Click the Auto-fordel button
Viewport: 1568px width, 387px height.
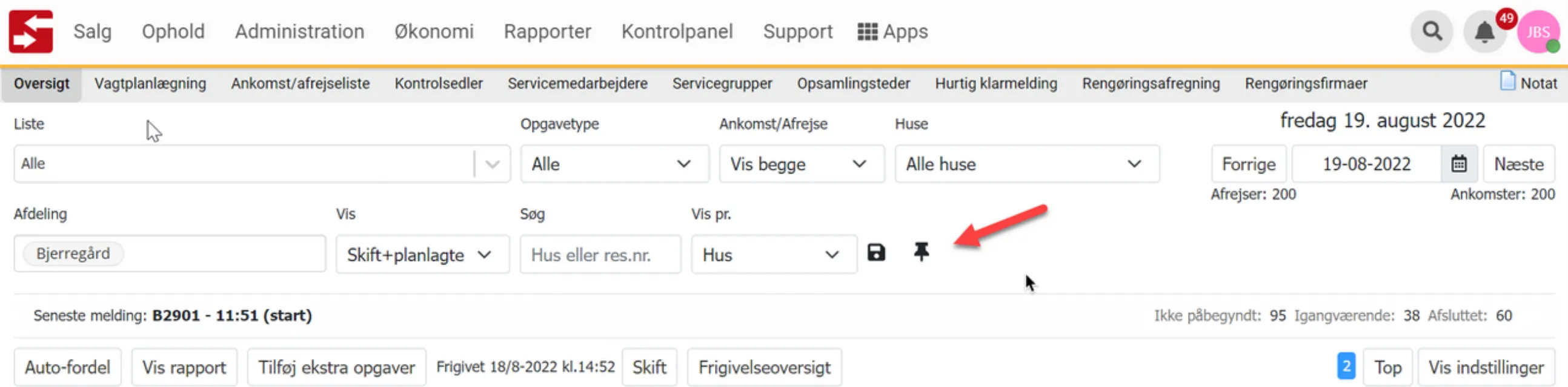(x=68, y=367)
